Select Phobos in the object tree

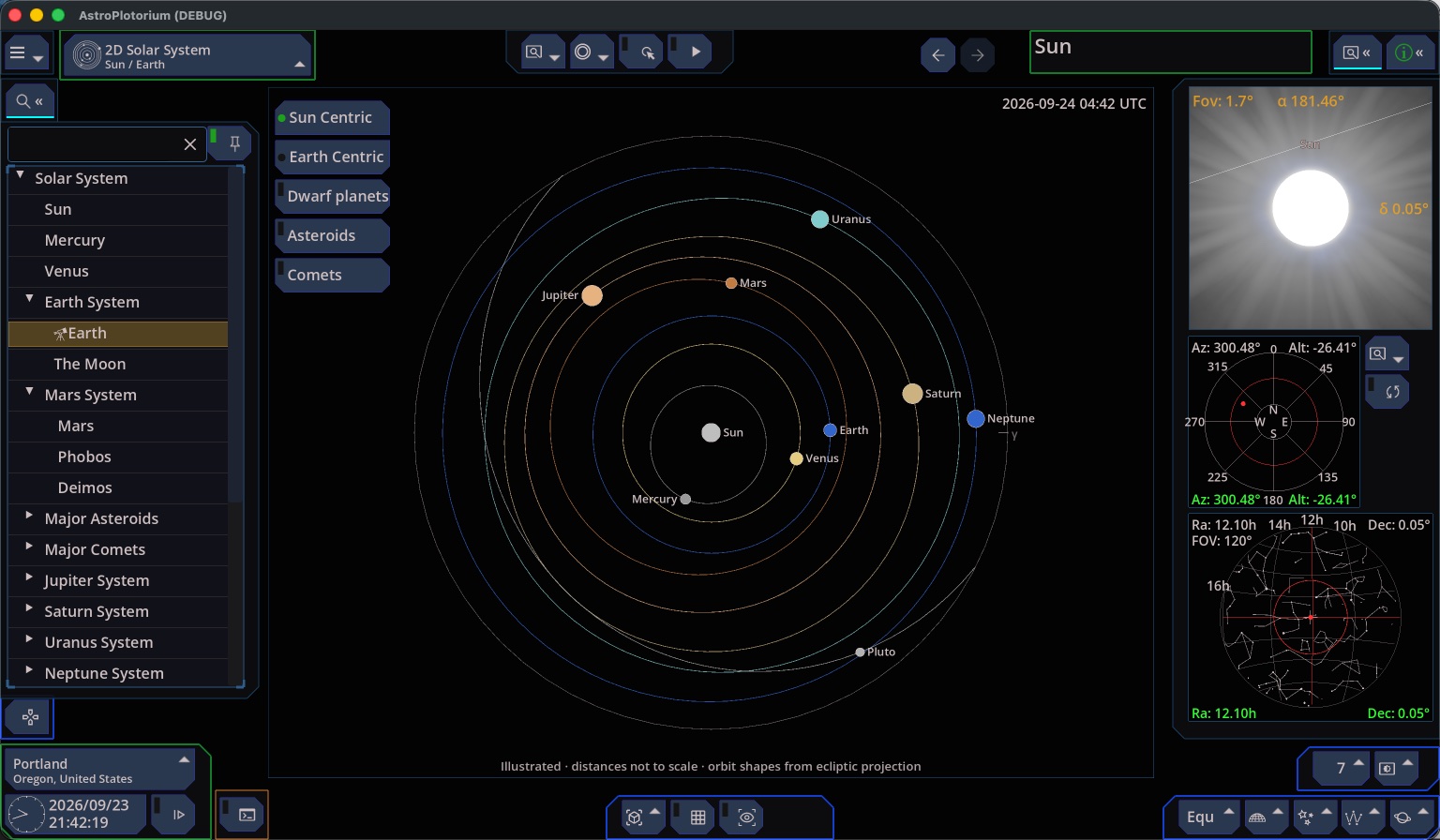pyautogui.click(x=117, y=457)
